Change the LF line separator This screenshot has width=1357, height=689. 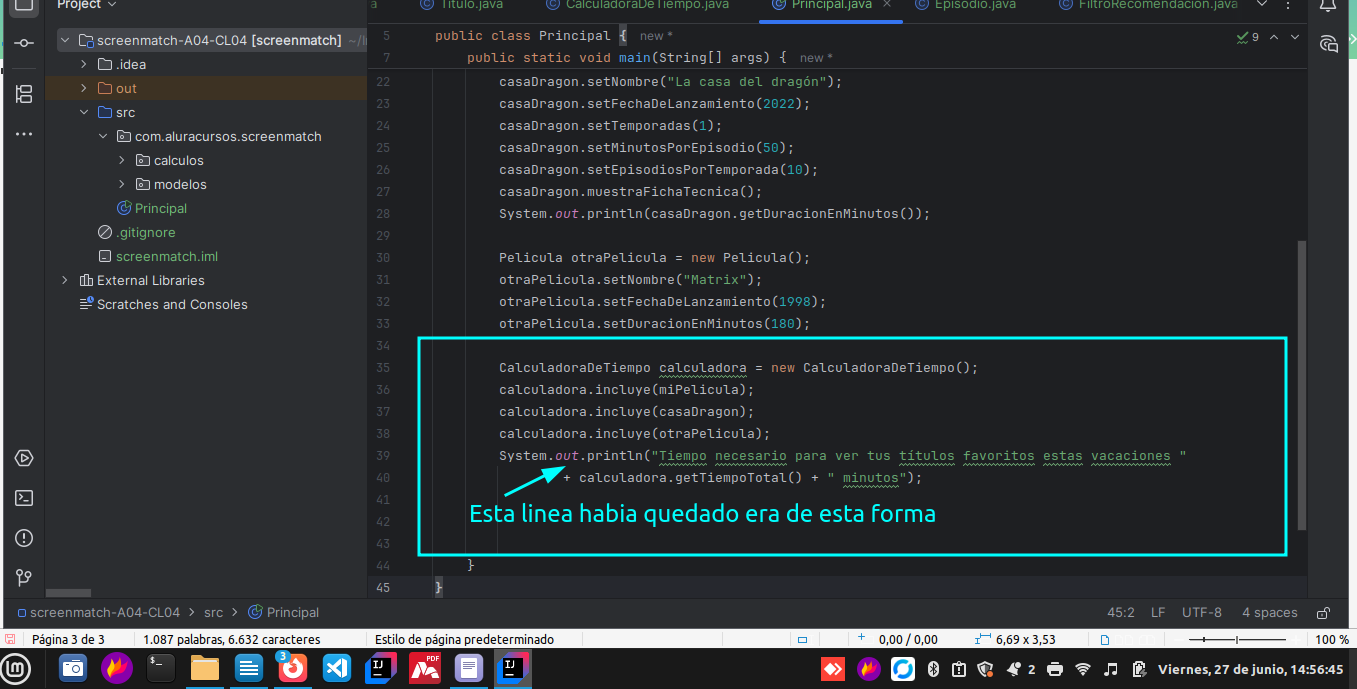tap(1158, 612)
